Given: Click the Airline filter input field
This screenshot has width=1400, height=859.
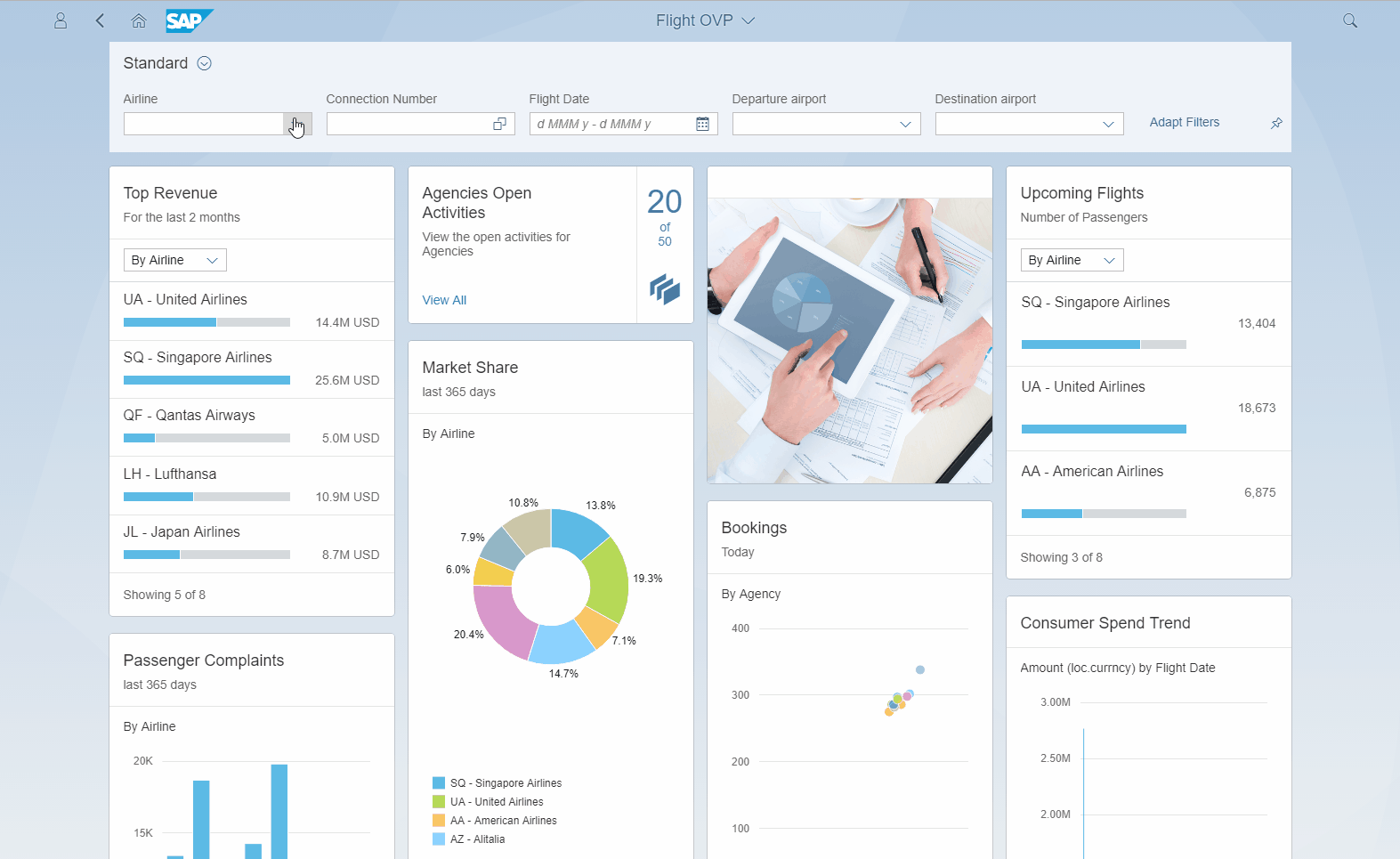Looking at the screenshot, I should pyautogui.click(x=204, y=124).
